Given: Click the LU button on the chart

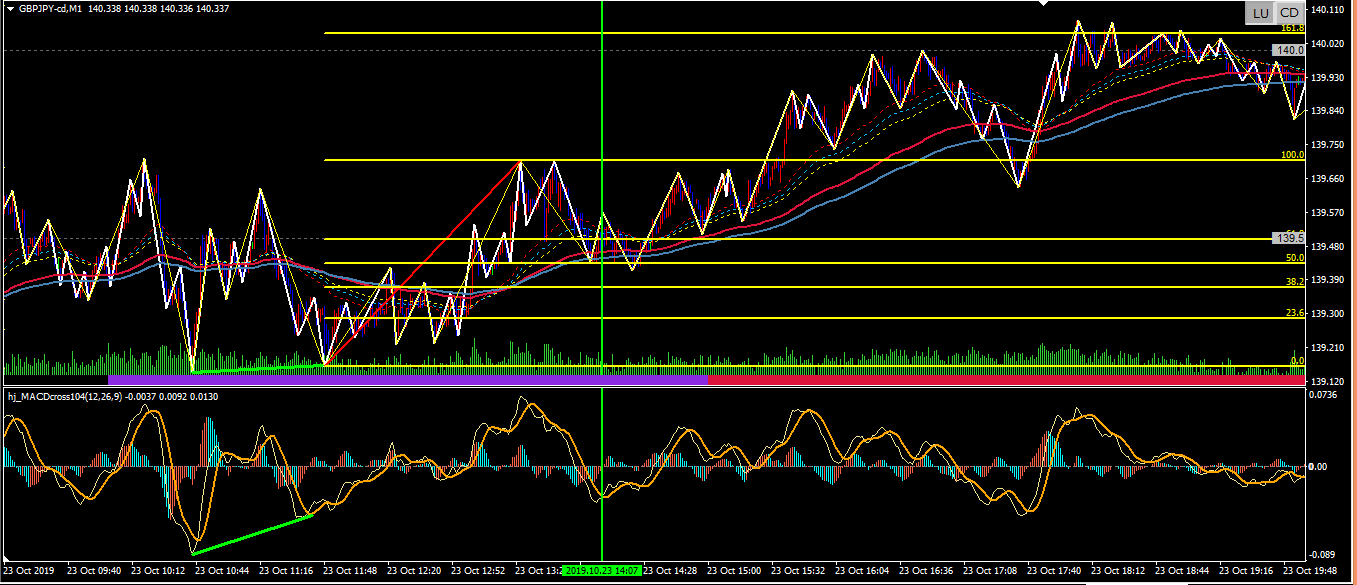Looking at the screenshot, I should (x=1259, y=13).
